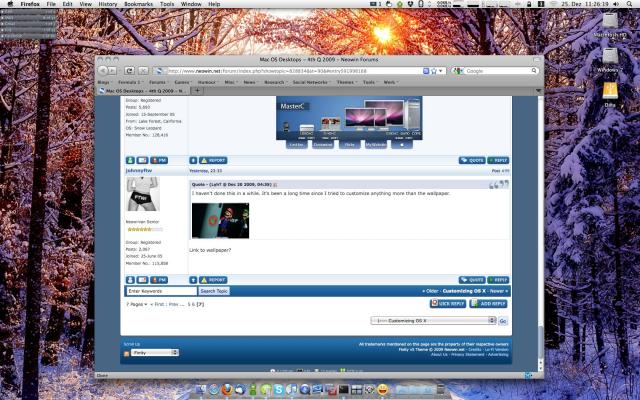Open Adium smiley icon in Dock
640x400 pixels.
382,390
